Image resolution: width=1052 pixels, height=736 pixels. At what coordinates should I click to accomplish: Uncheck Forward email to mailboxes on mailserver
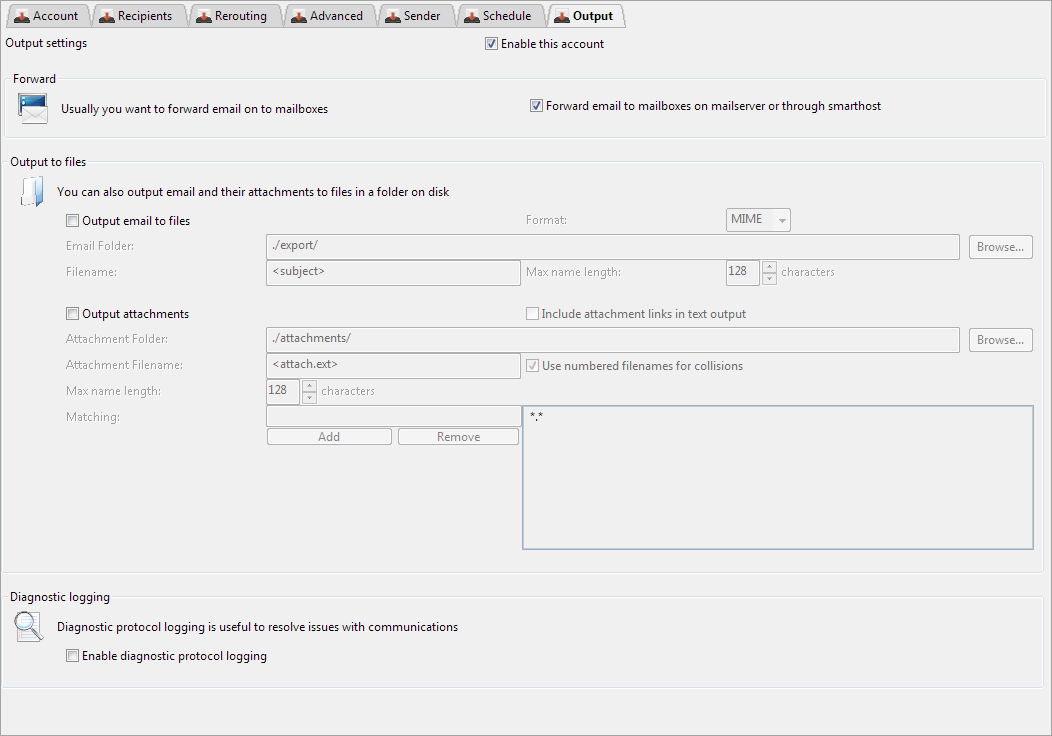tap(537, 106)
